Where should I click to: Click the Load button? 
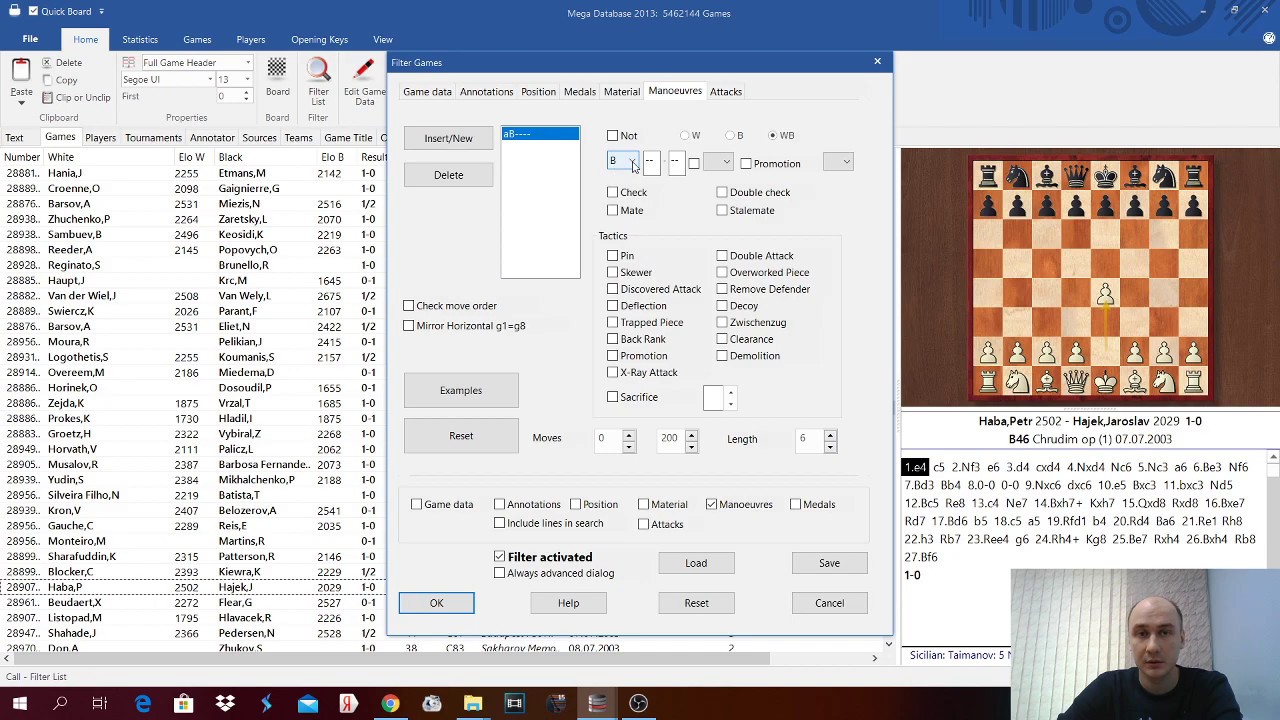tap(696, 563)
